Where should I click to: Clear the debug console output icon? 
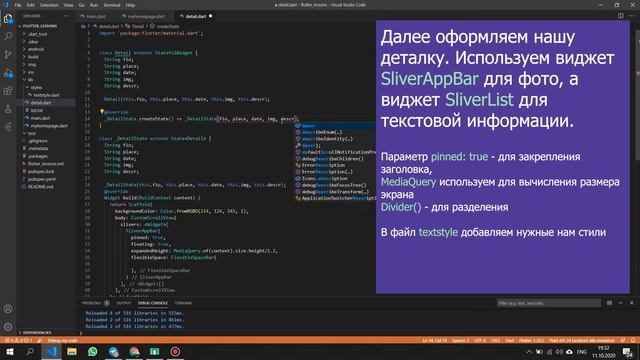click(x=609, y=303)
